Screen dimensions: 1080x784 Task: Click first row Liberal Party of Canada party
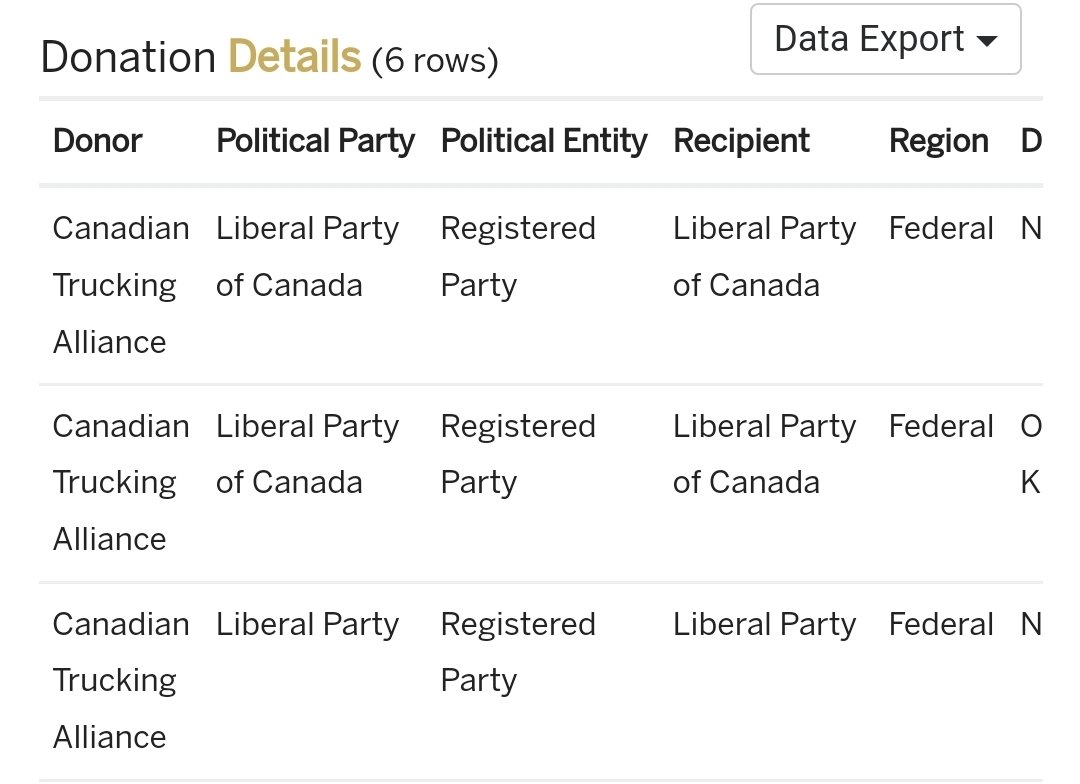coord(307,257)
